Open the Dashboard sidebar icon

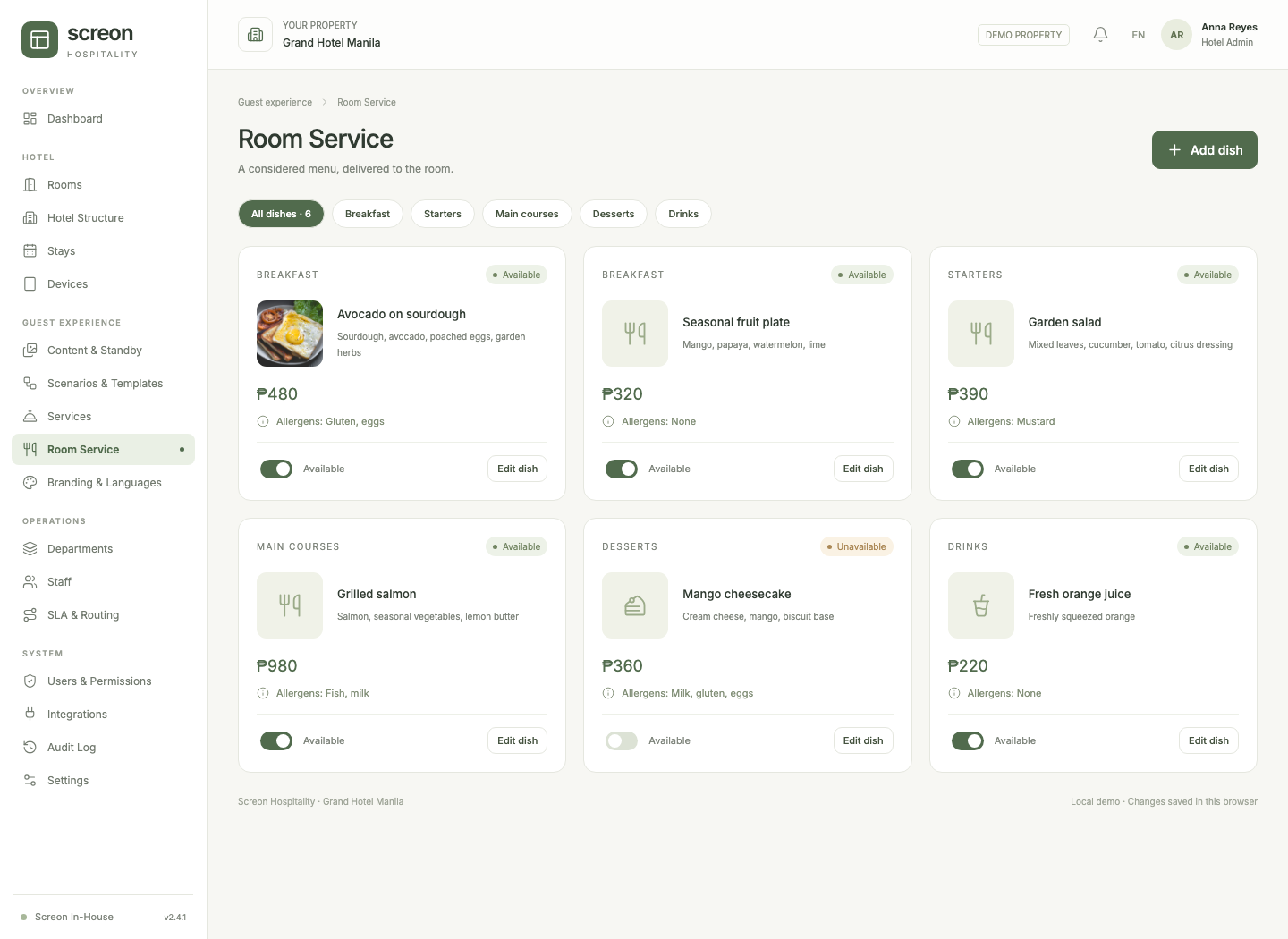pos(30,119)
